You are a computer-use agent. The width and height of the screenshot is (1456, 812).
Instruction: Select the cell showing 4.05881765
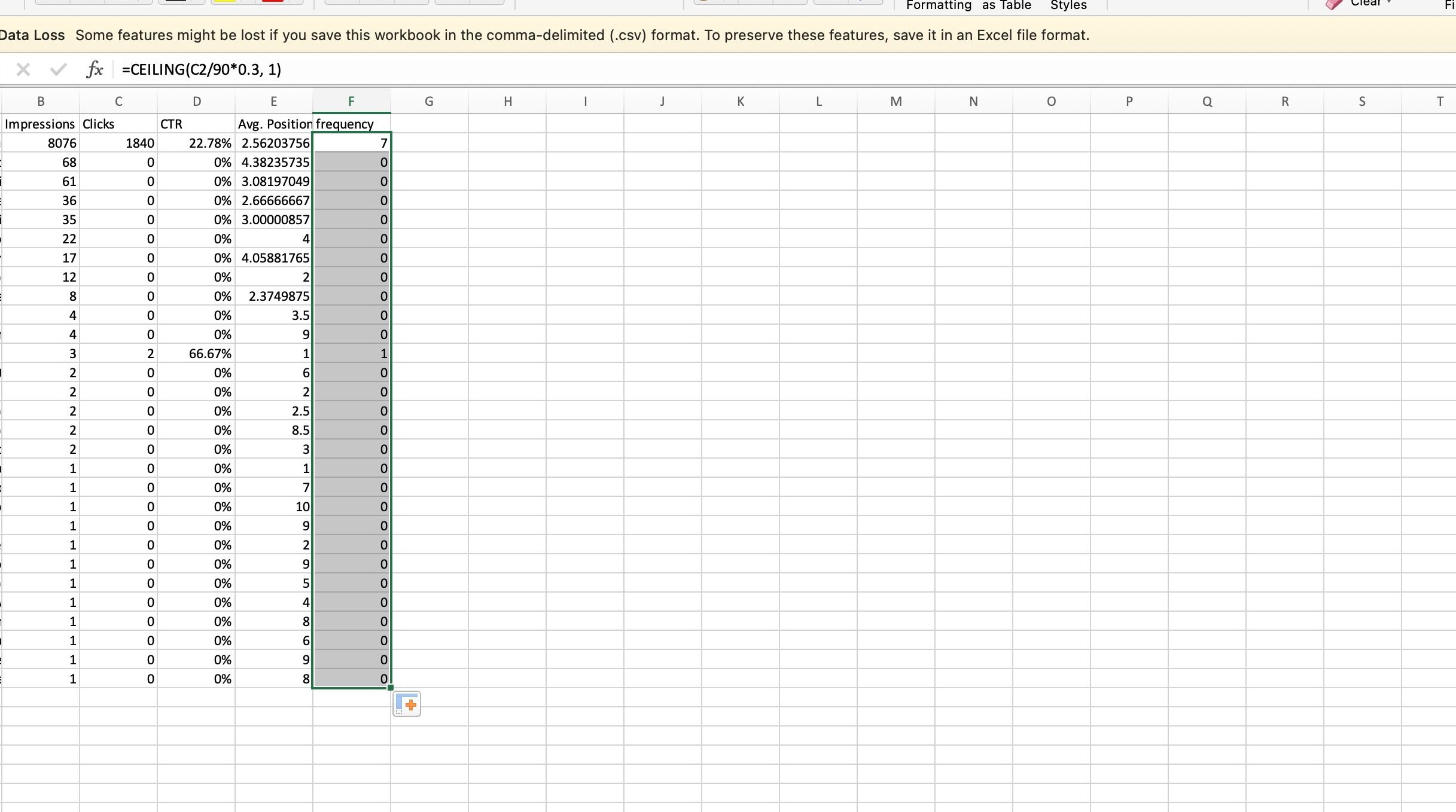(x=274, y=258)
